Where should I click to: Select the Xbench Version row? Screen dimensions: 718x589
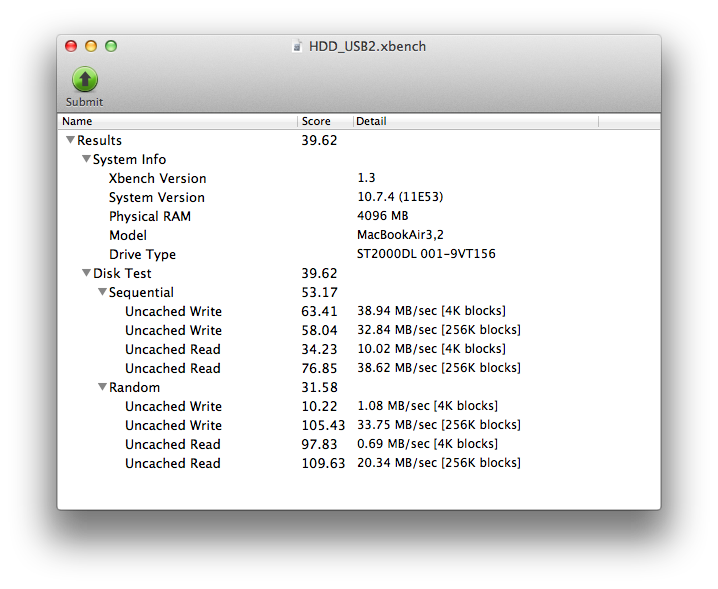tap(359, 178)
